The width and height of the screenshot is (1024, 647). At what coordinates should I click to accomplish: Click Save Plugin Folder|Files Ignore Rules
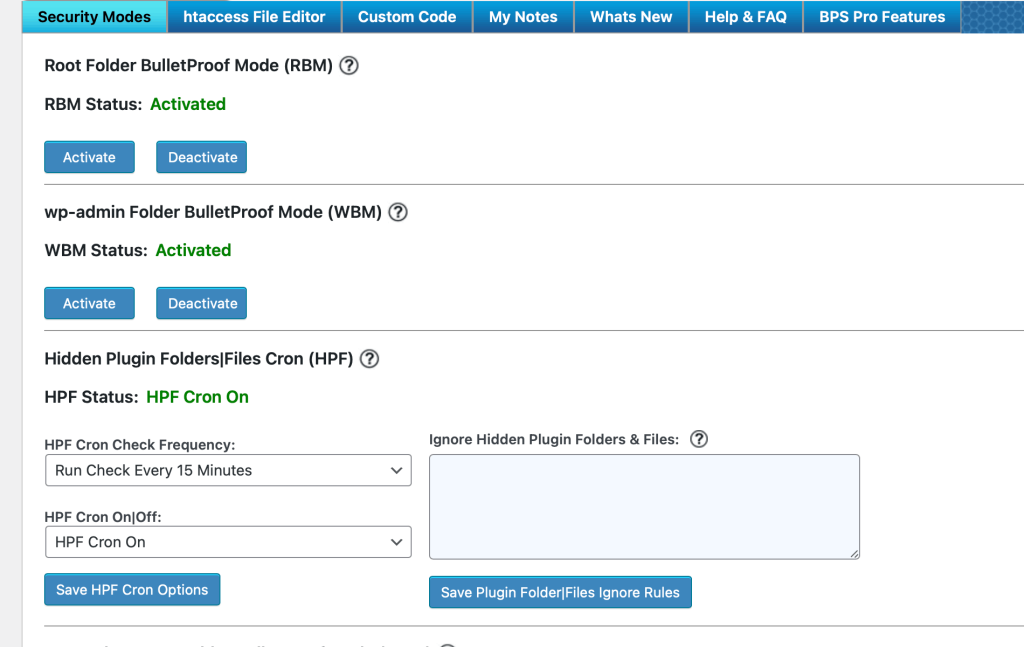click(560, 592)
